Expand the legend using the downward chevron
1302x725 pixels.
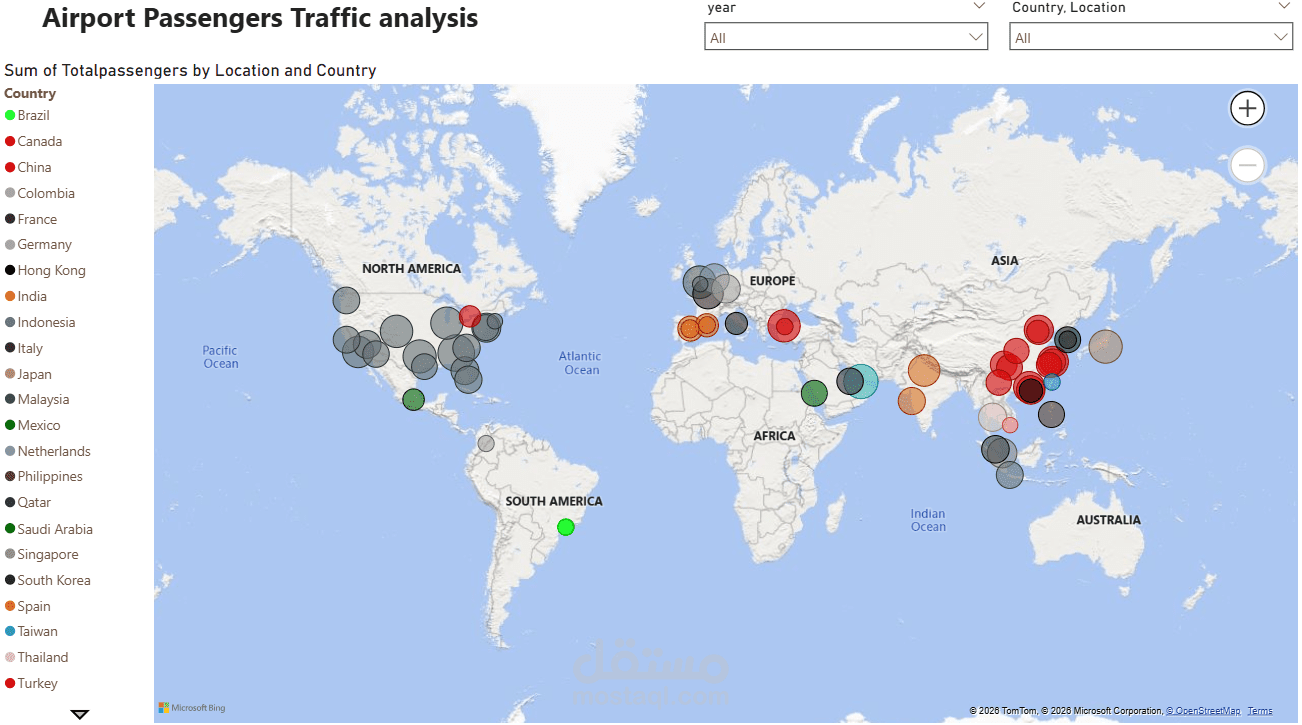(79, 713)
